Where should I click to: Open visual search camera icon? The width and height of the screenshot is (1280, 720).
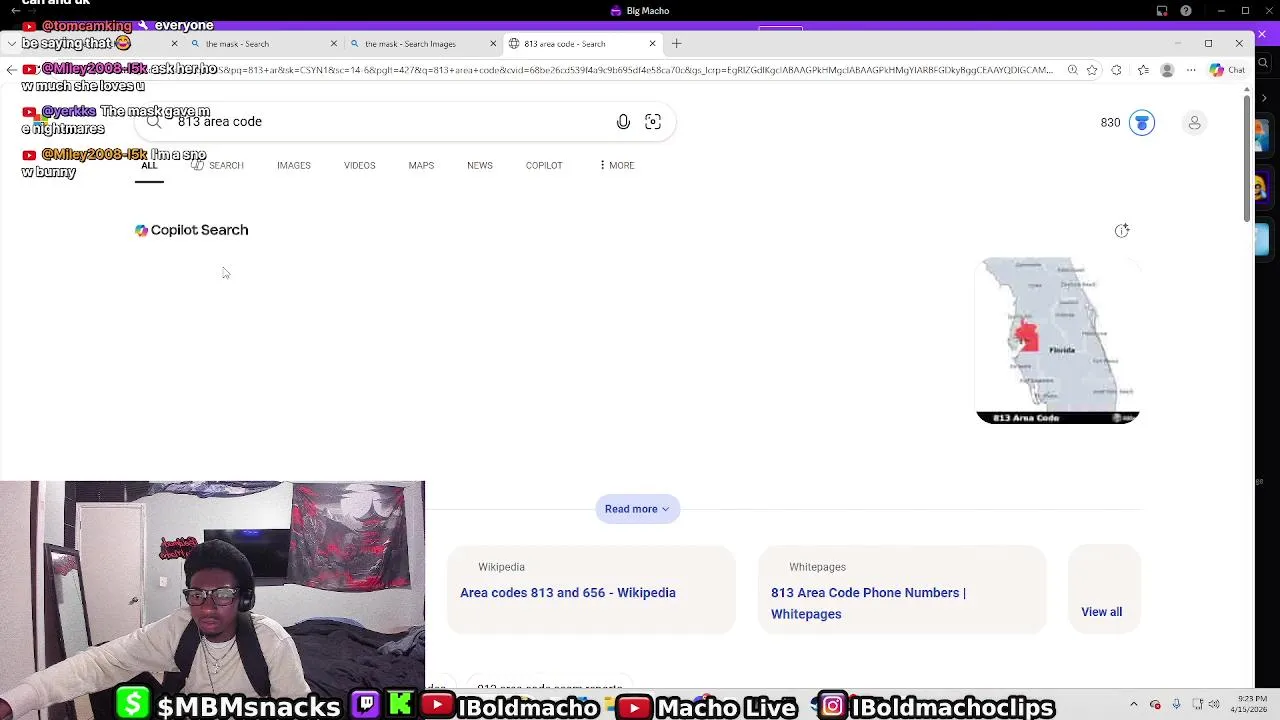click(x=653, y=122)
